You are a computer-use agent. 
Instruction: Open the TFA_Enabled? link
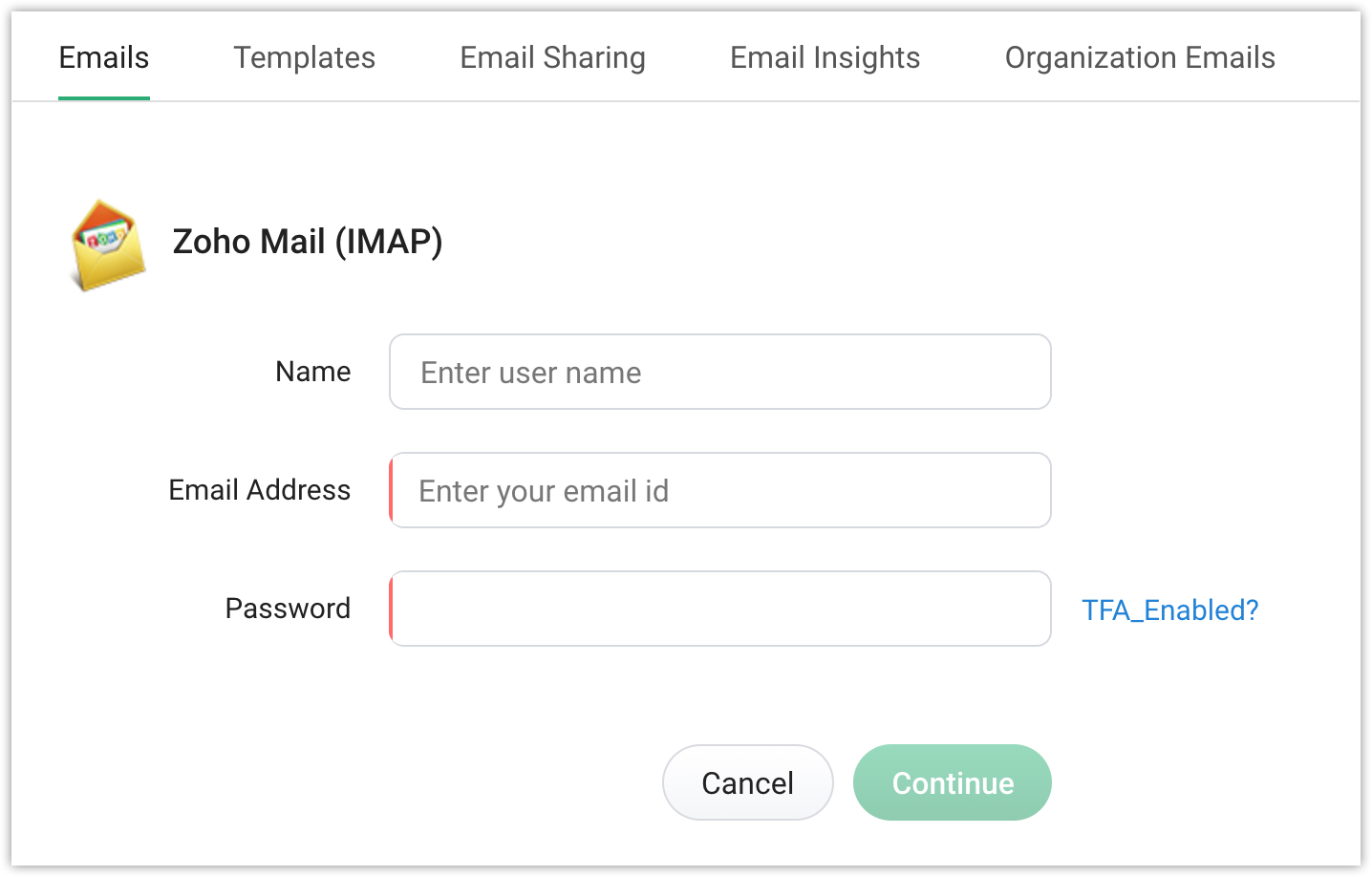tap(1170, 610)
